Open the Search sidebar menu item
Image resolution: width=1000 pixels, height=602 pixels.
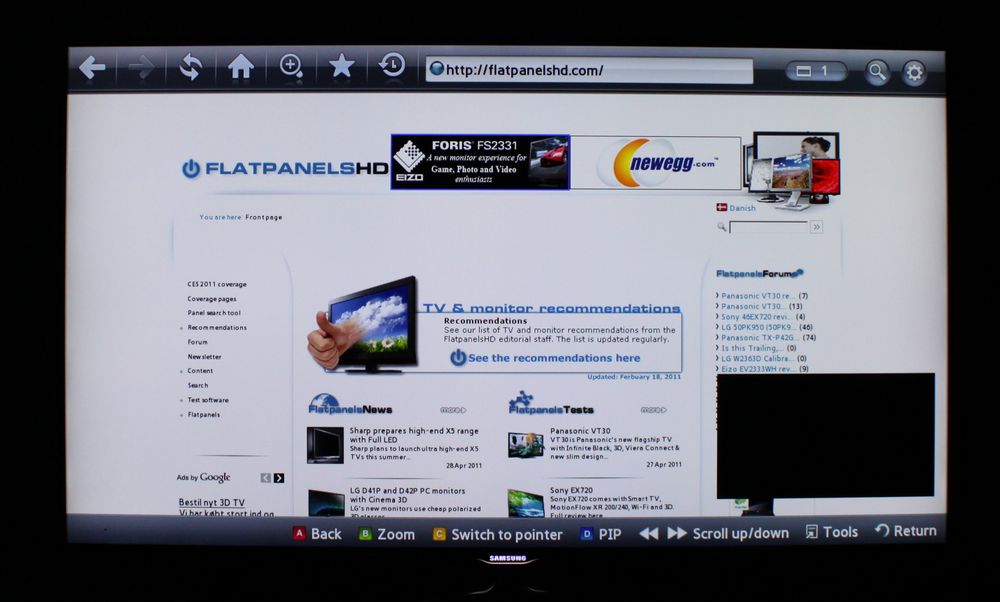pos(198,385)
